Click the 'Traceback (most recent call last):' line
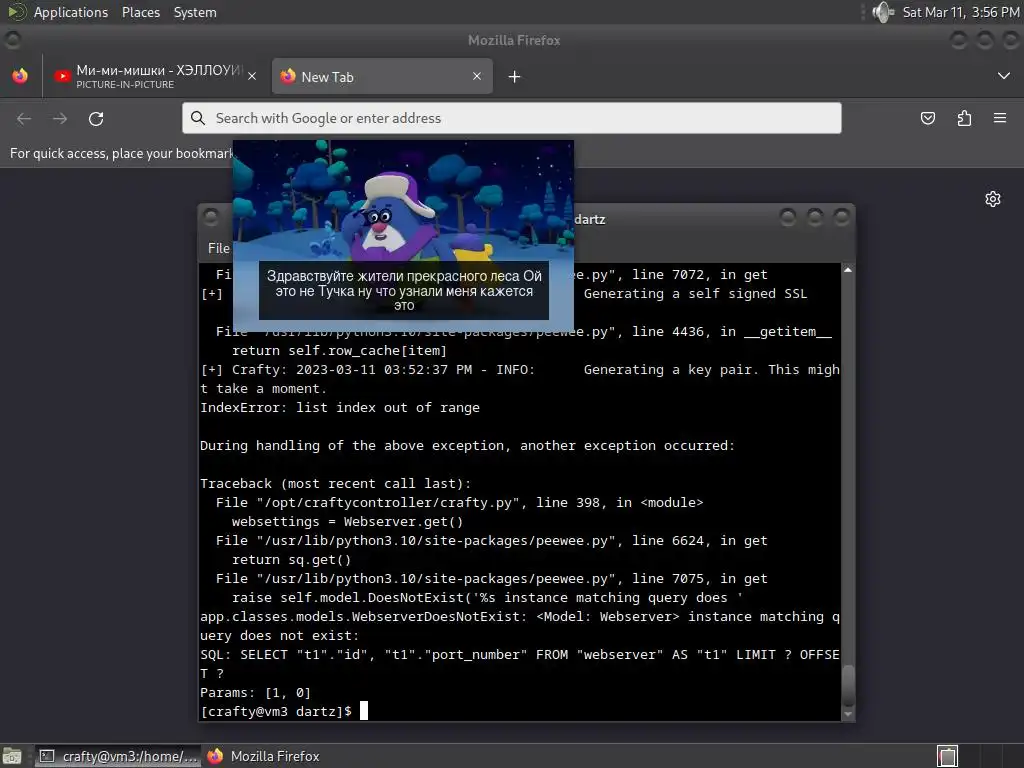1024x768 pixels. pyautogui.click(x=336, y=483)
